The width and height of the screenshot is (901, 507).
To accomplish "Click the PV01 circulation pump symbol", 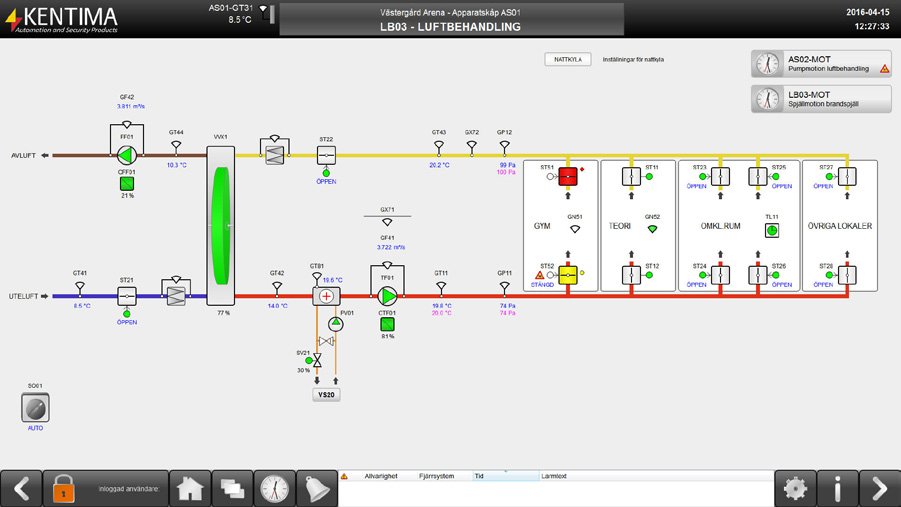I will (336, 325).
